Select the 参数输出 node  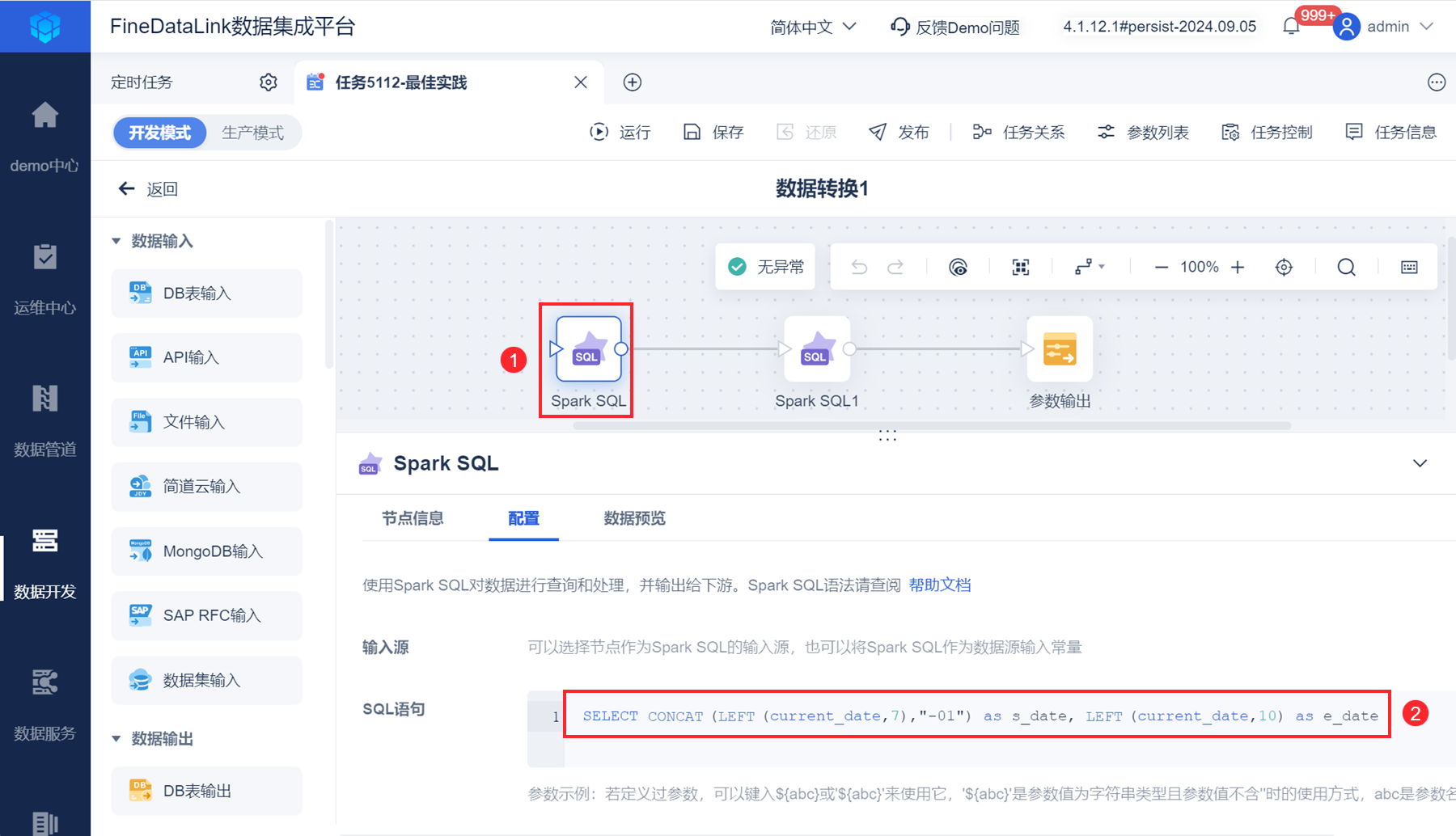click(1060, 349)
